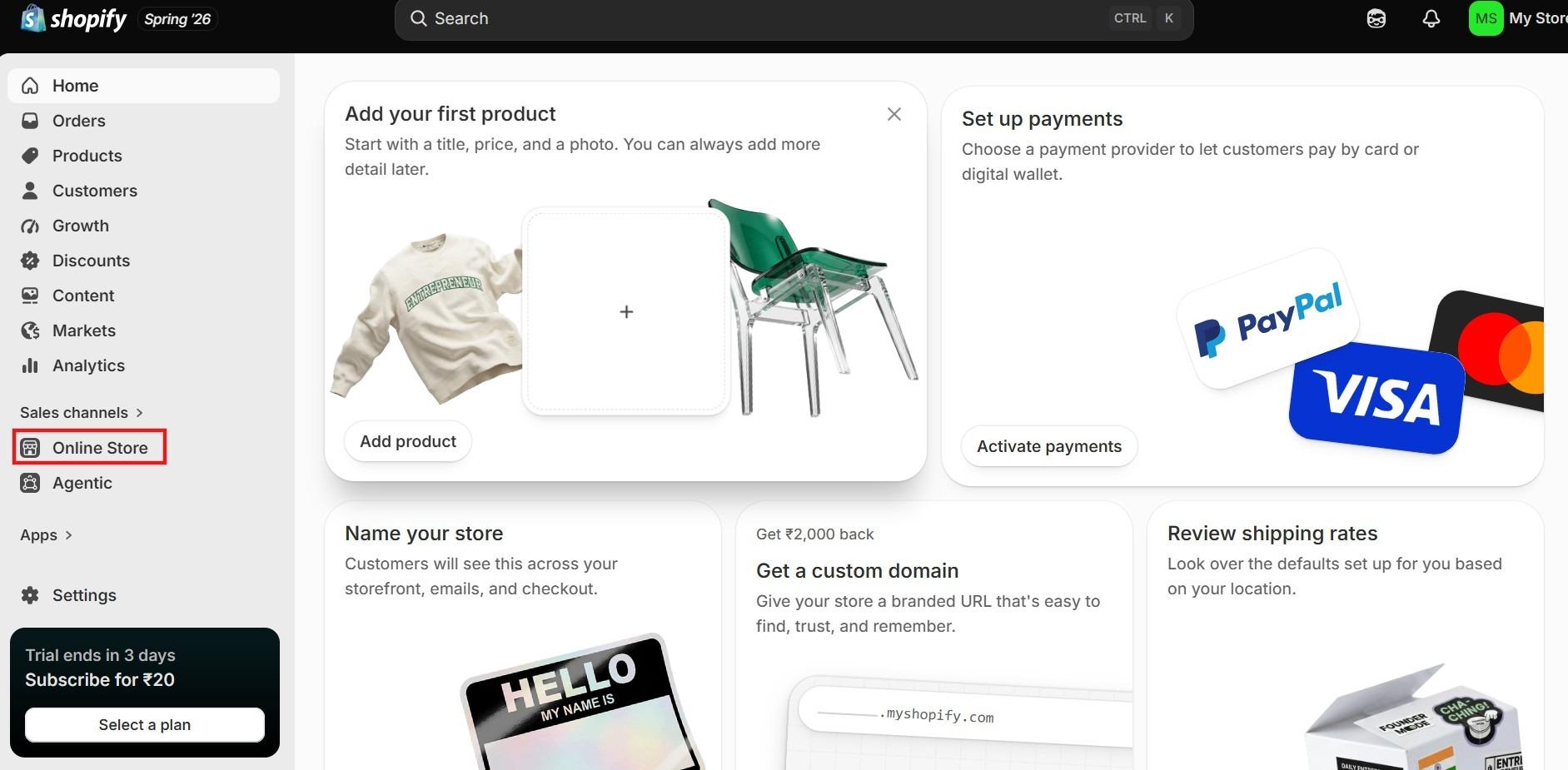This screenshot has width=1568, height=770.
Task: Click the VISA card graphic
Action: click(1376, 398)
